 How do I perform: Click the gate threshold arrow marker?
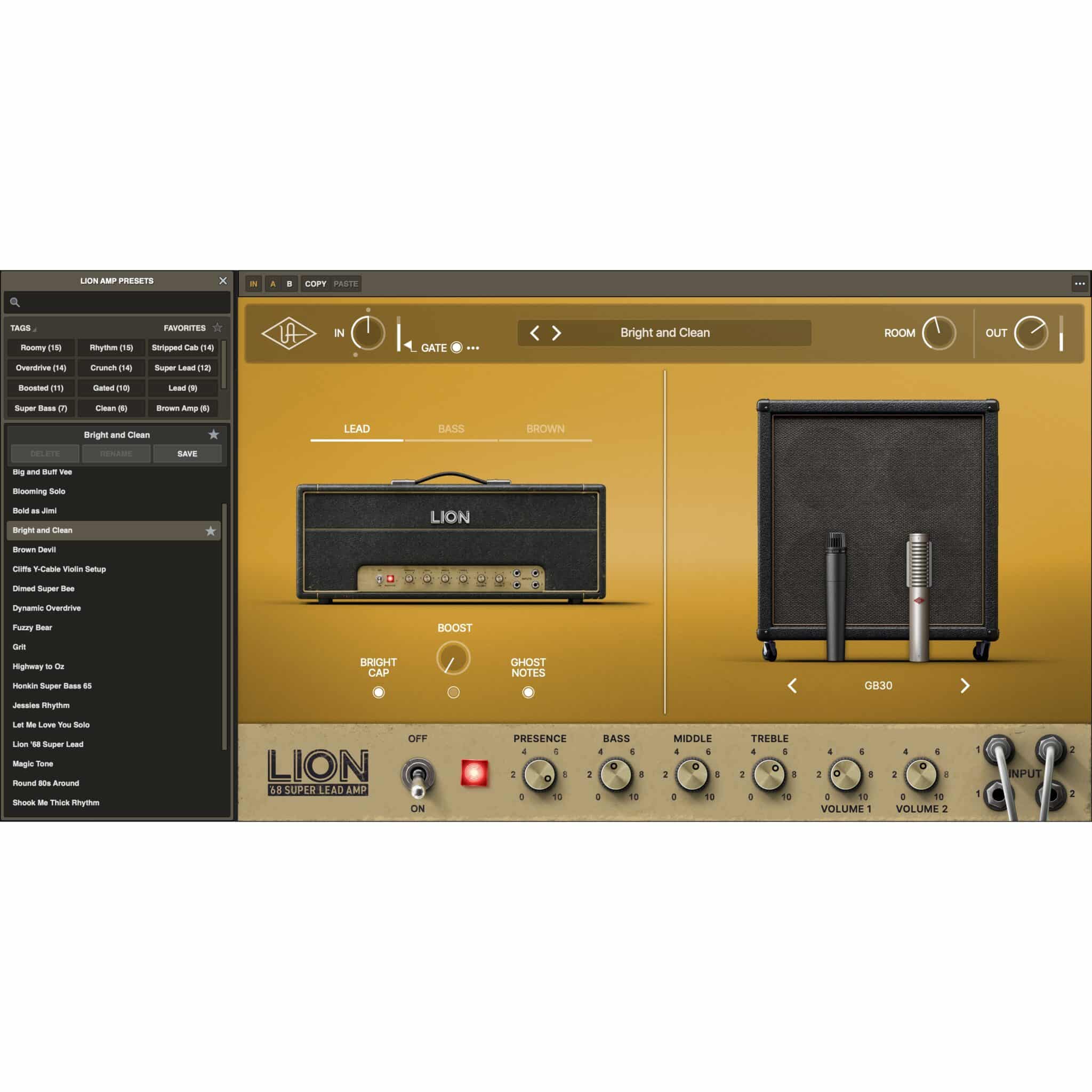coord(408,345)
